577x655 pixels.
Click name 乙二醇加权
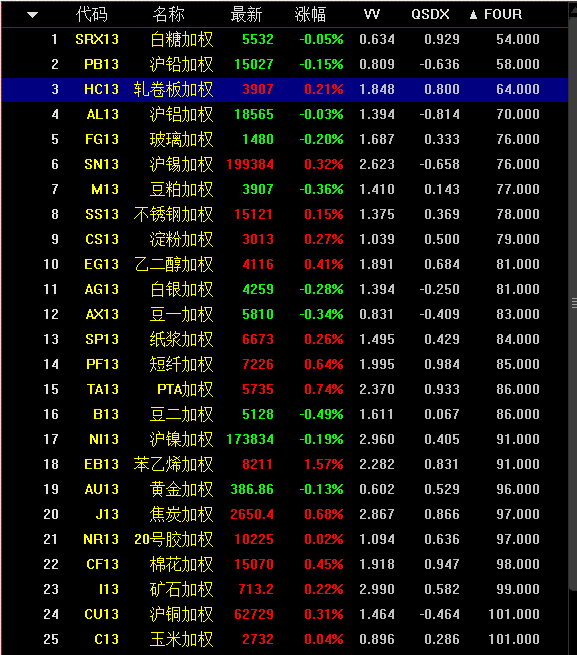point(173,264)
